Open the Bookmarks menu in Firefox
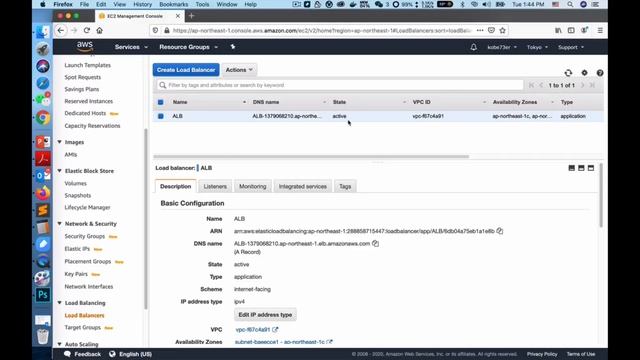Screen dimensions: 640x360 [173, 4]
